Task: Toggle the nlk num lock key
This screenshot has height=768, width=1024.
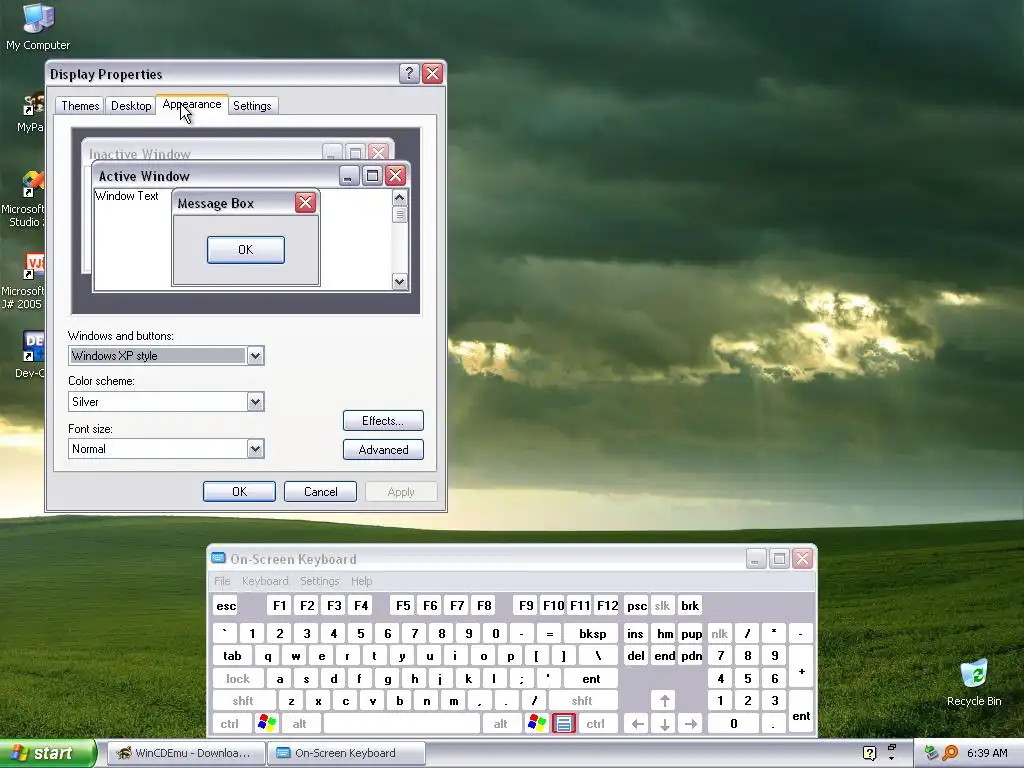Action: [x=719, y=633]
